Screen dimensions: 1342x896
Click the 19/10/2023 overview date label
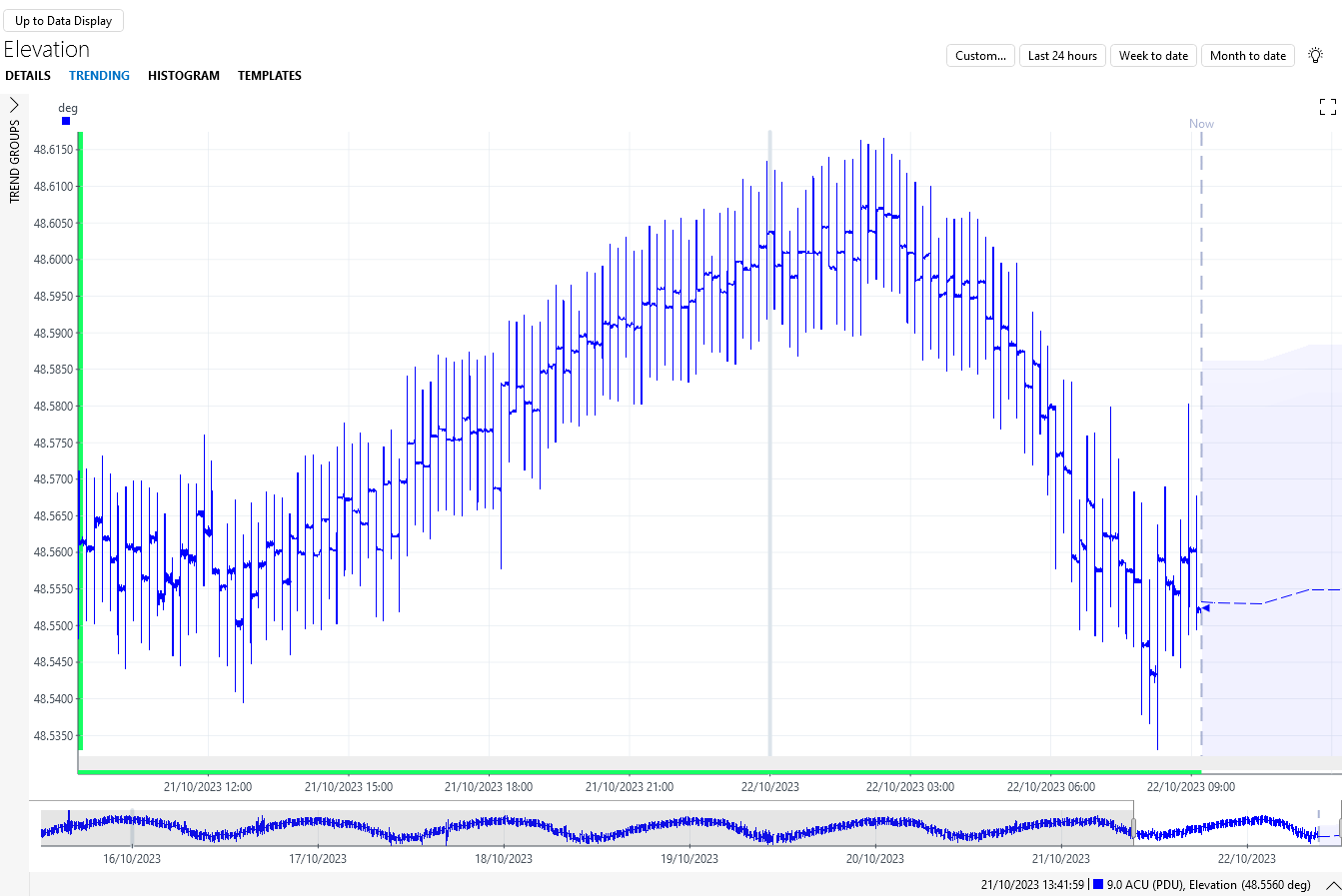point(689,859)
